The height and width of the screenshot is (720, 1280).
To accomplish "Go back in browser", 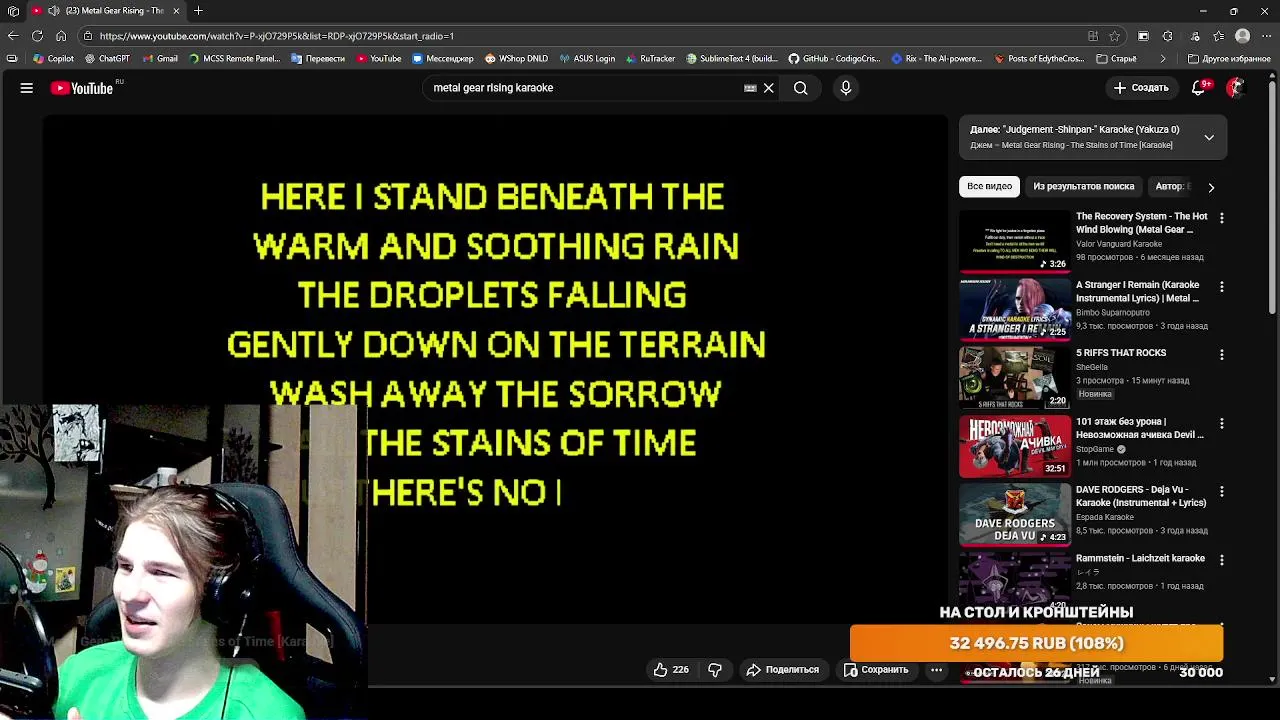I will tap(13, 36).
